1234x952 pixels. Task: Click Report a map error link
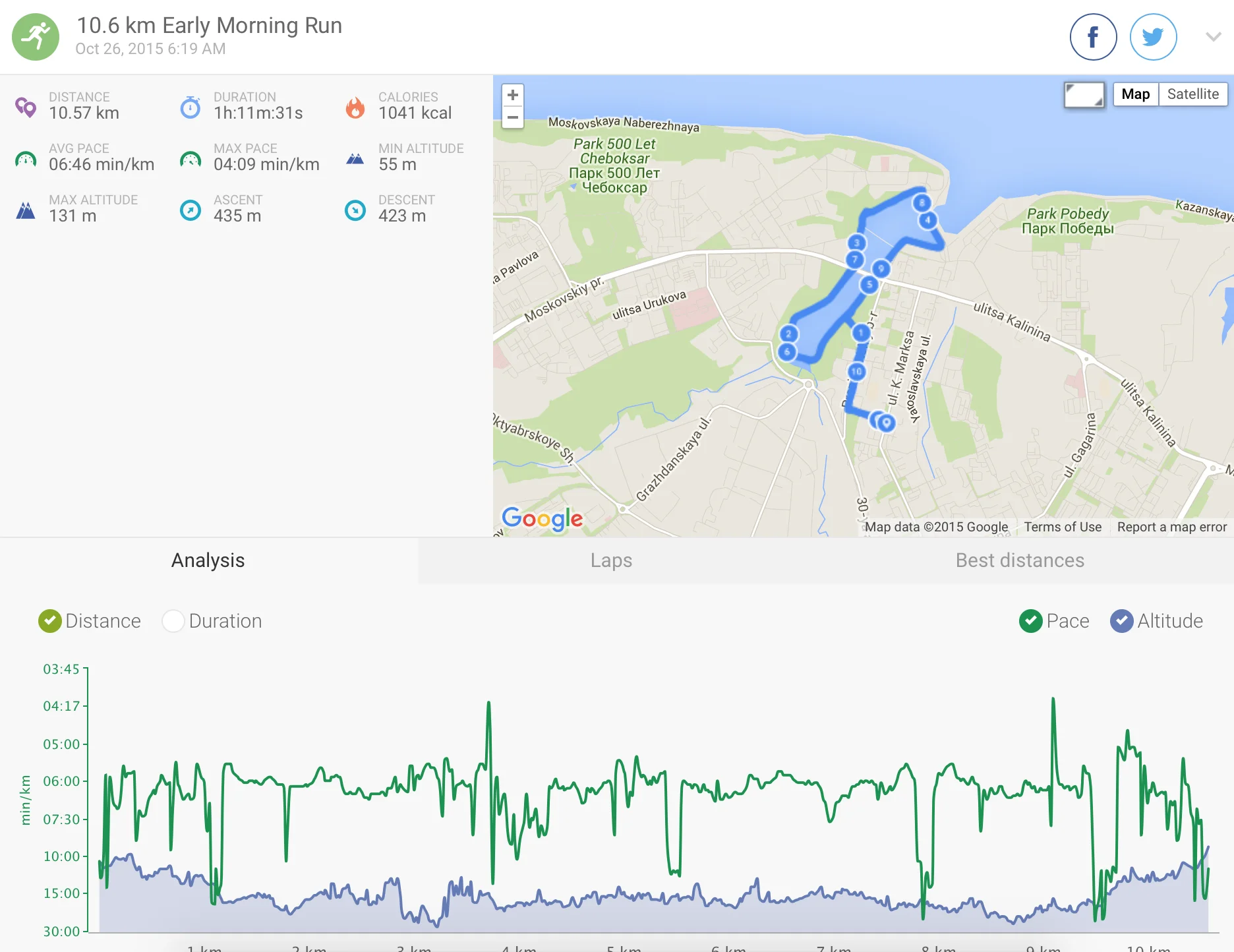coord(1171,527)
